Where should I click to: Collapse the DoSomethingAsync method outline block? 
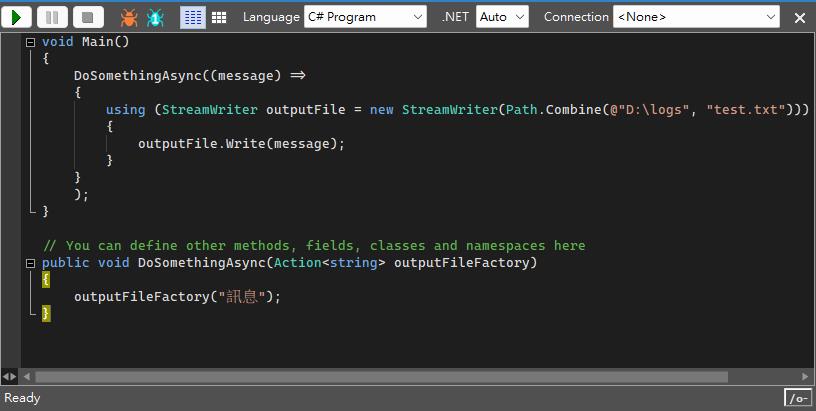tap(30, 263)
